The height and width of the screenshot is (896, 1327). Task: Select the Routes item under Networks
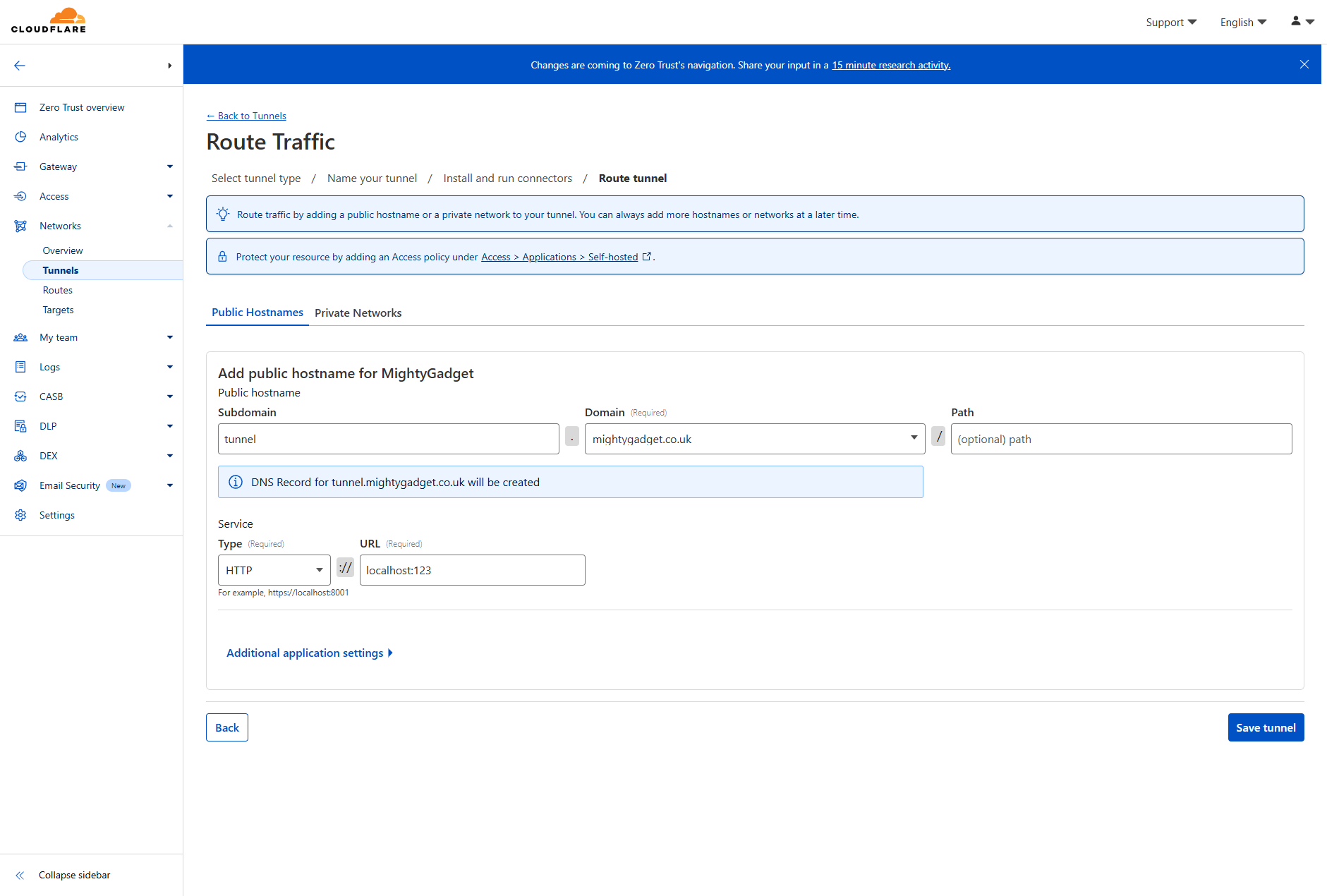[x=57, y=290]
